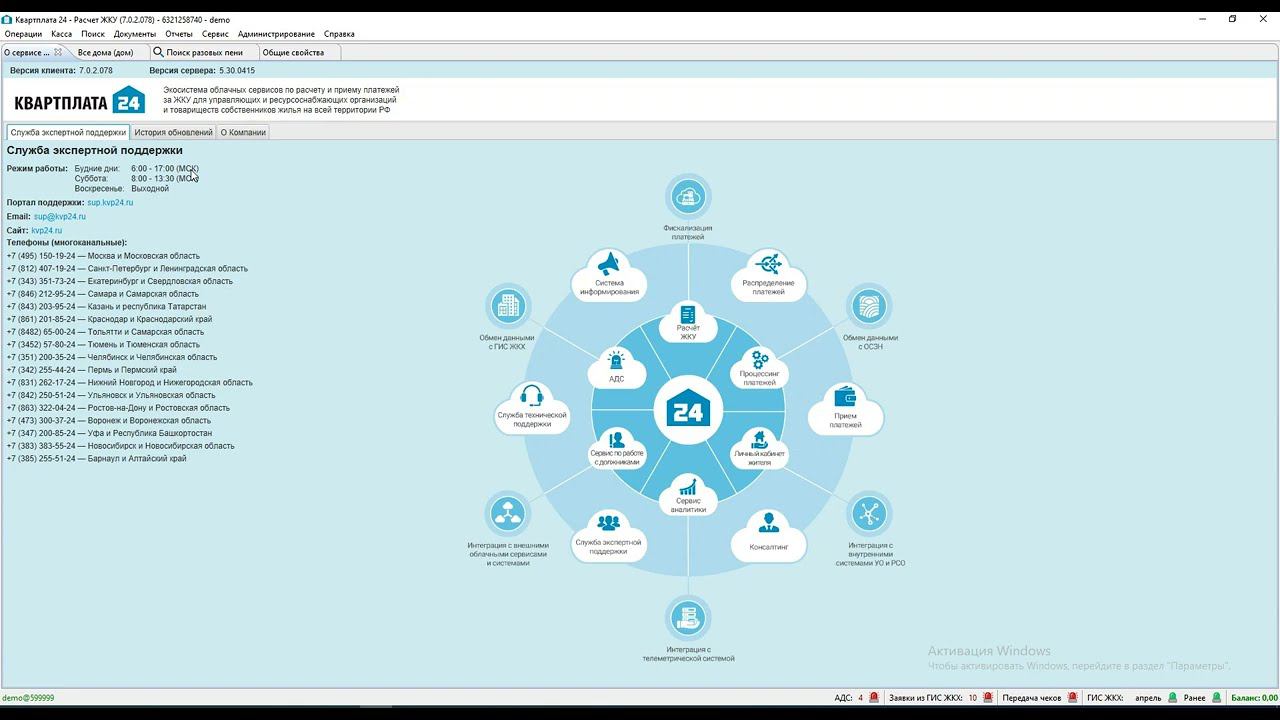Click the Сервис аналитики chart icon
This screenshot has height=720, width=1280.
pyautogui.click(x=688, y=487)
